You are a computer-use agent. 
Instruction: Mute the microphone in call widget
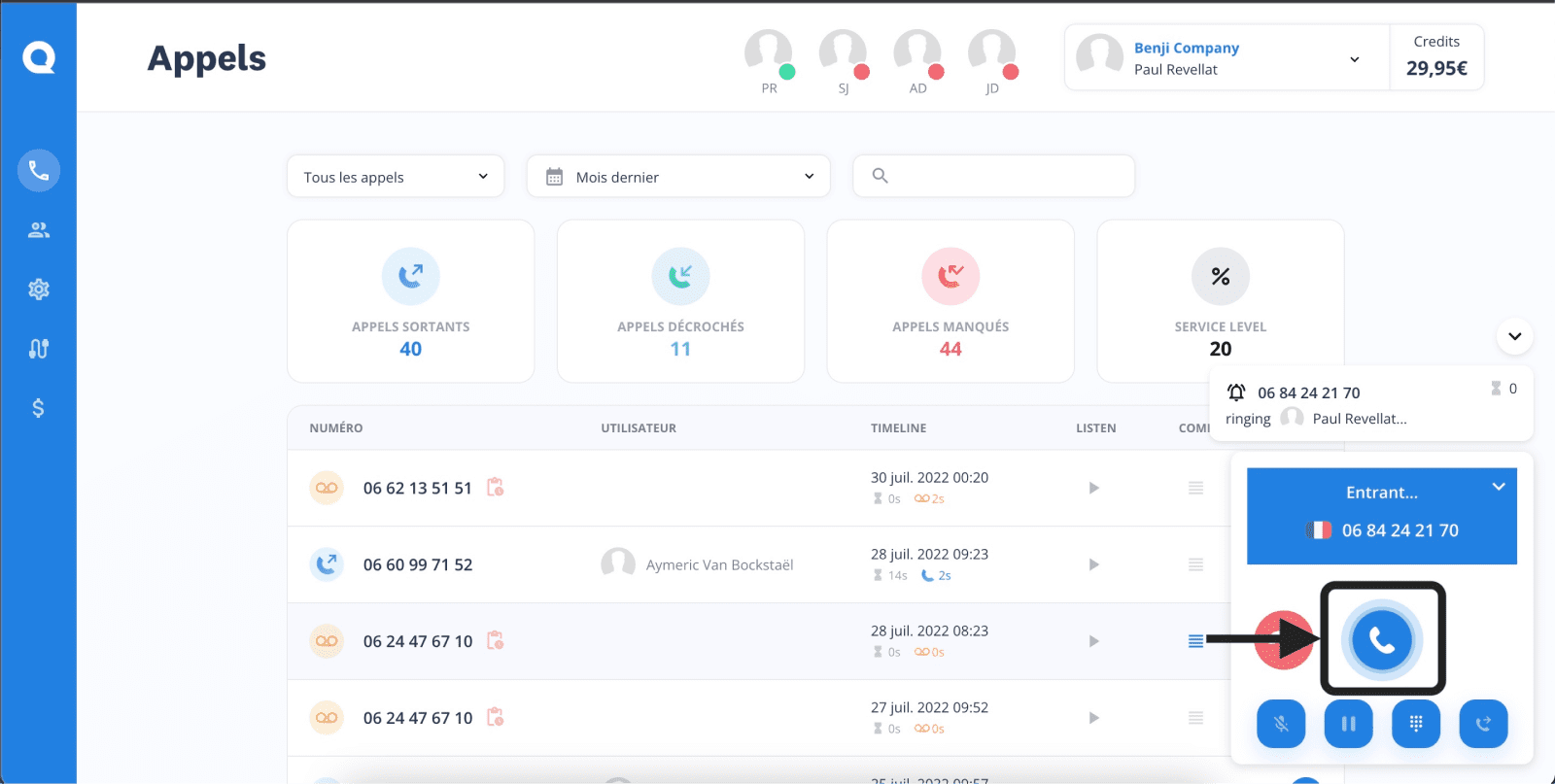1281,724
